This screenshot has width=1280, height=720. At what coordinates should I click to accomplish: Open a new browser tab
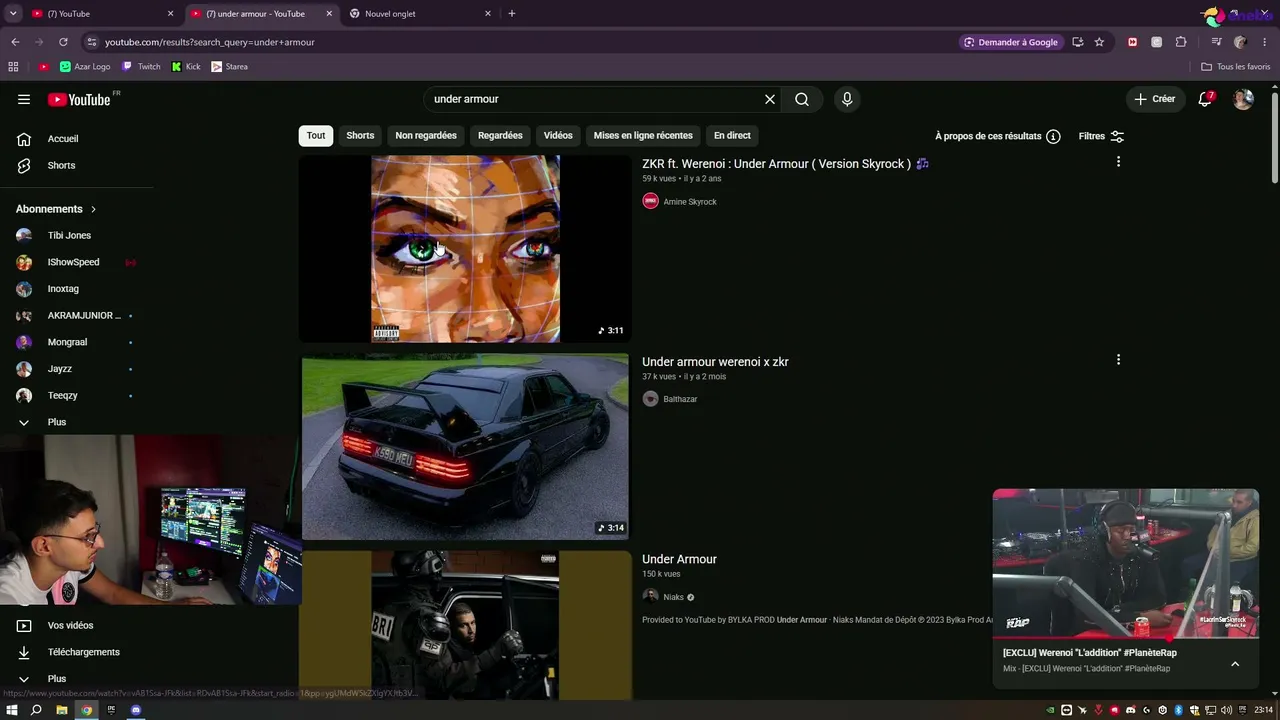click(512, 14)
